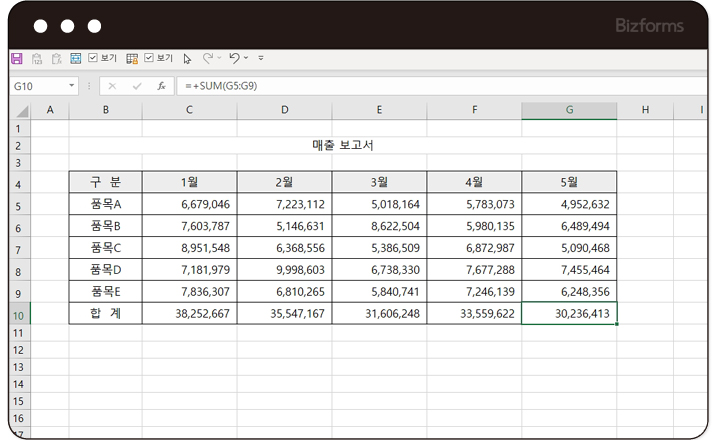This screenshot has width=715, height=440.
Task: Click the Paste Values clipboard icon
Action: [x=36, y=59]
